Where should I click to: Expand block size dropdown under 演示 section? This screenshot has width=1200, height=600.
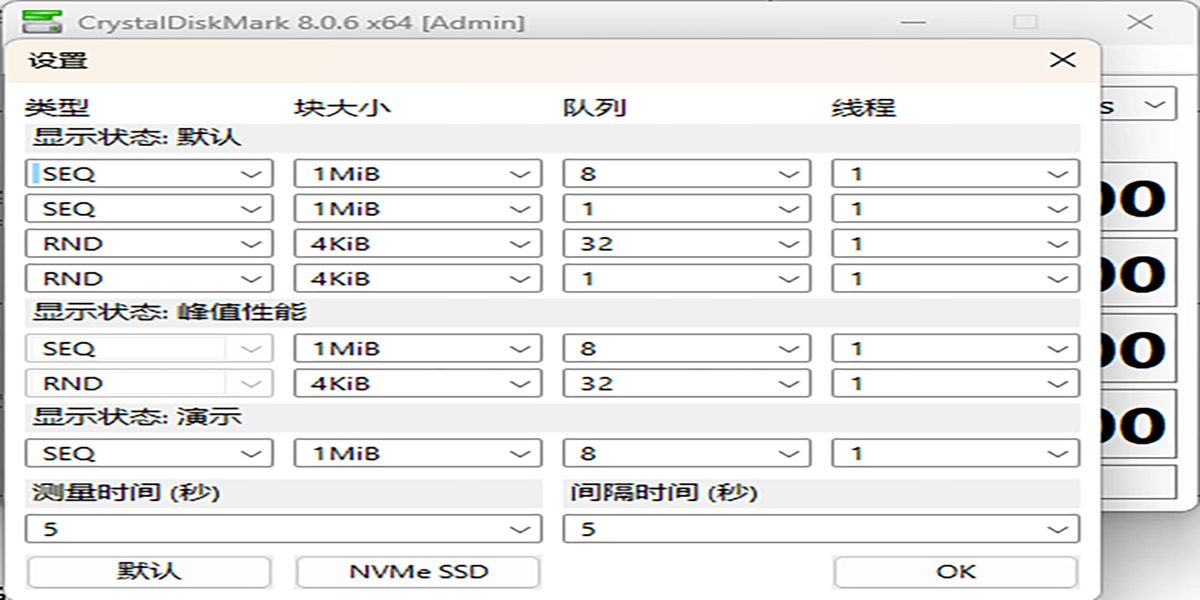(418, 454)
